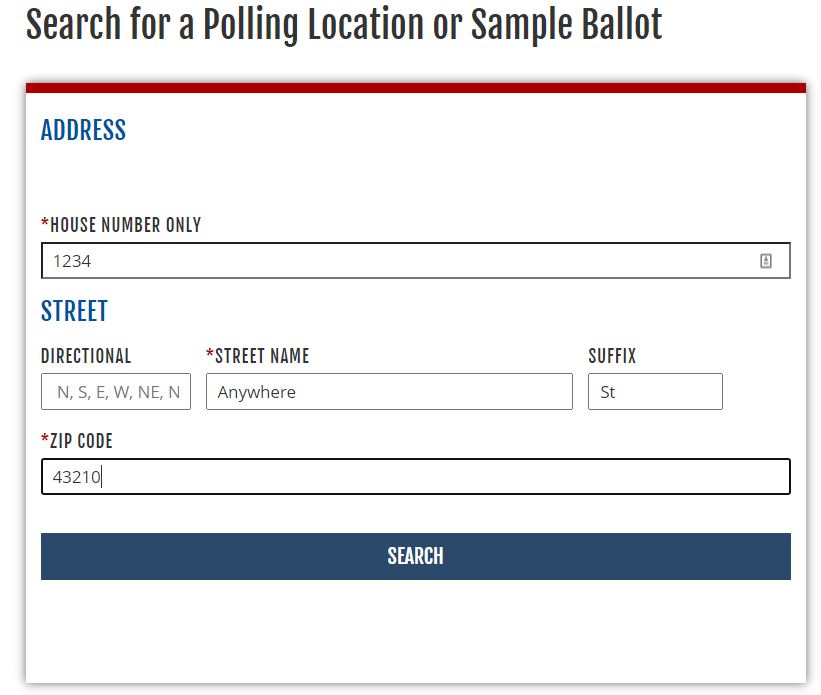Click the red asterisk beside House Number Only

pos(45,224)
